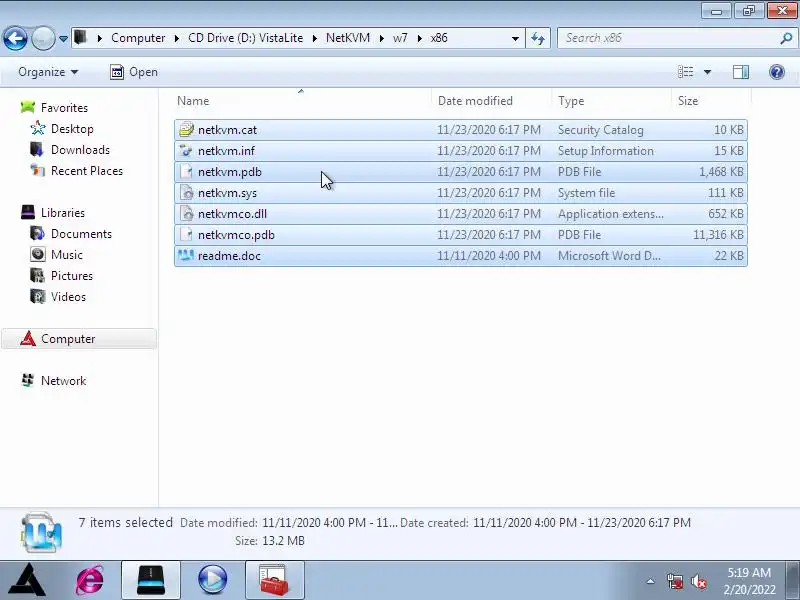
Task: Click Computer in the address breadcrumb
Action: click(x=138, y=38)
